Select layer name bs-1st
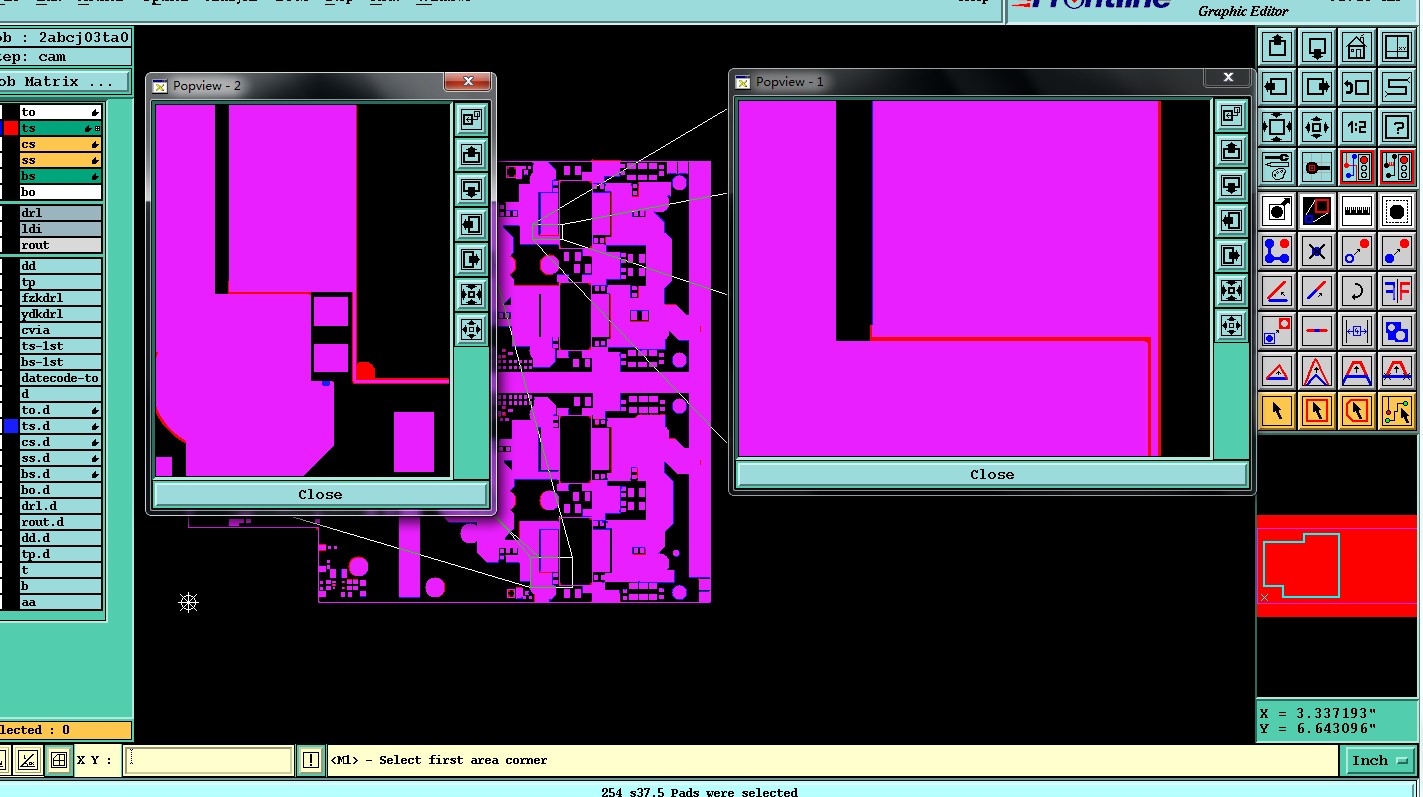Screen dimensions: 1423x797 pos(60,362)
